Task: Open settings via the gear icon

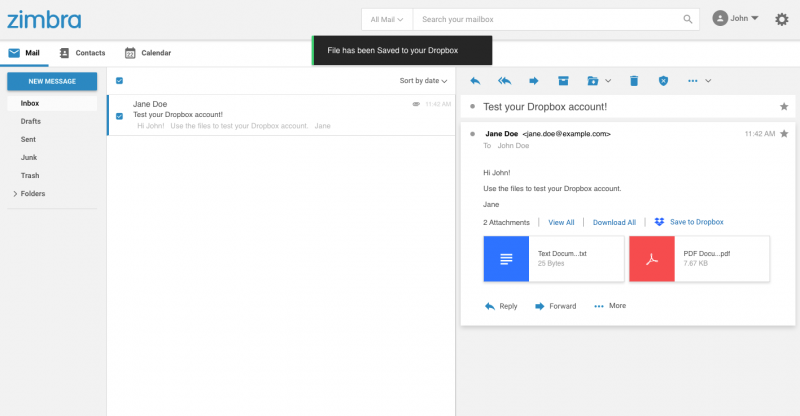Action: coord(782,19)
